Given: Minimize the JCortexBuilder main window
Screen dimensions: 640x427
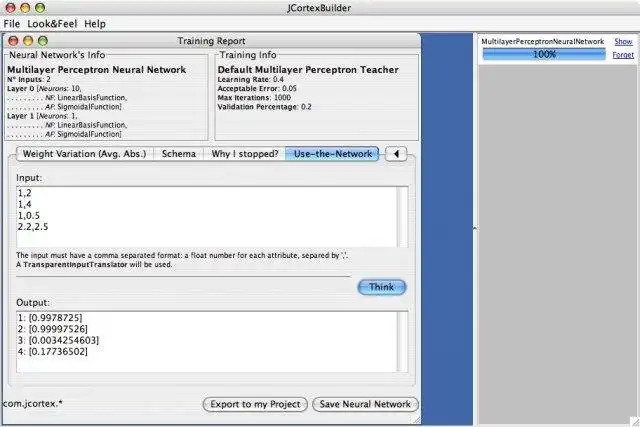Looking at the screenshot, I should tap(25, 7).
